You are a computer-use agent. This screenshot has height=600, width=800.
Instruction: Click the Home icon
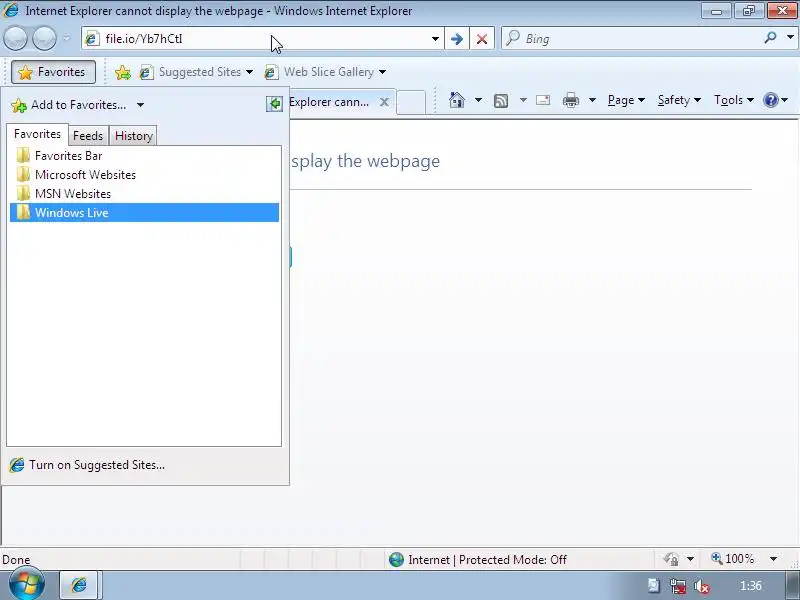pos(457,100)
